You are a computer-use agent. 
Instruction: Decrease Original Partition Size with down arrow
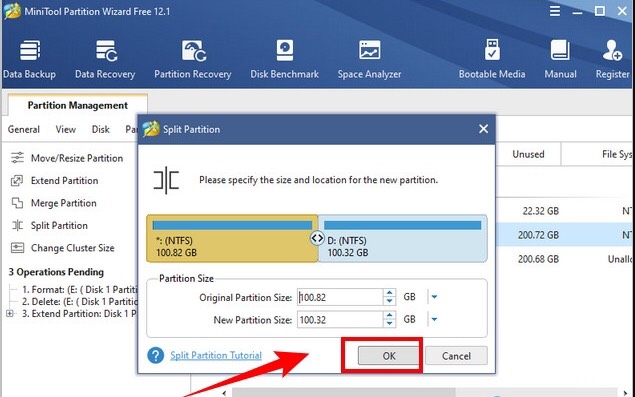pos(389,301)
